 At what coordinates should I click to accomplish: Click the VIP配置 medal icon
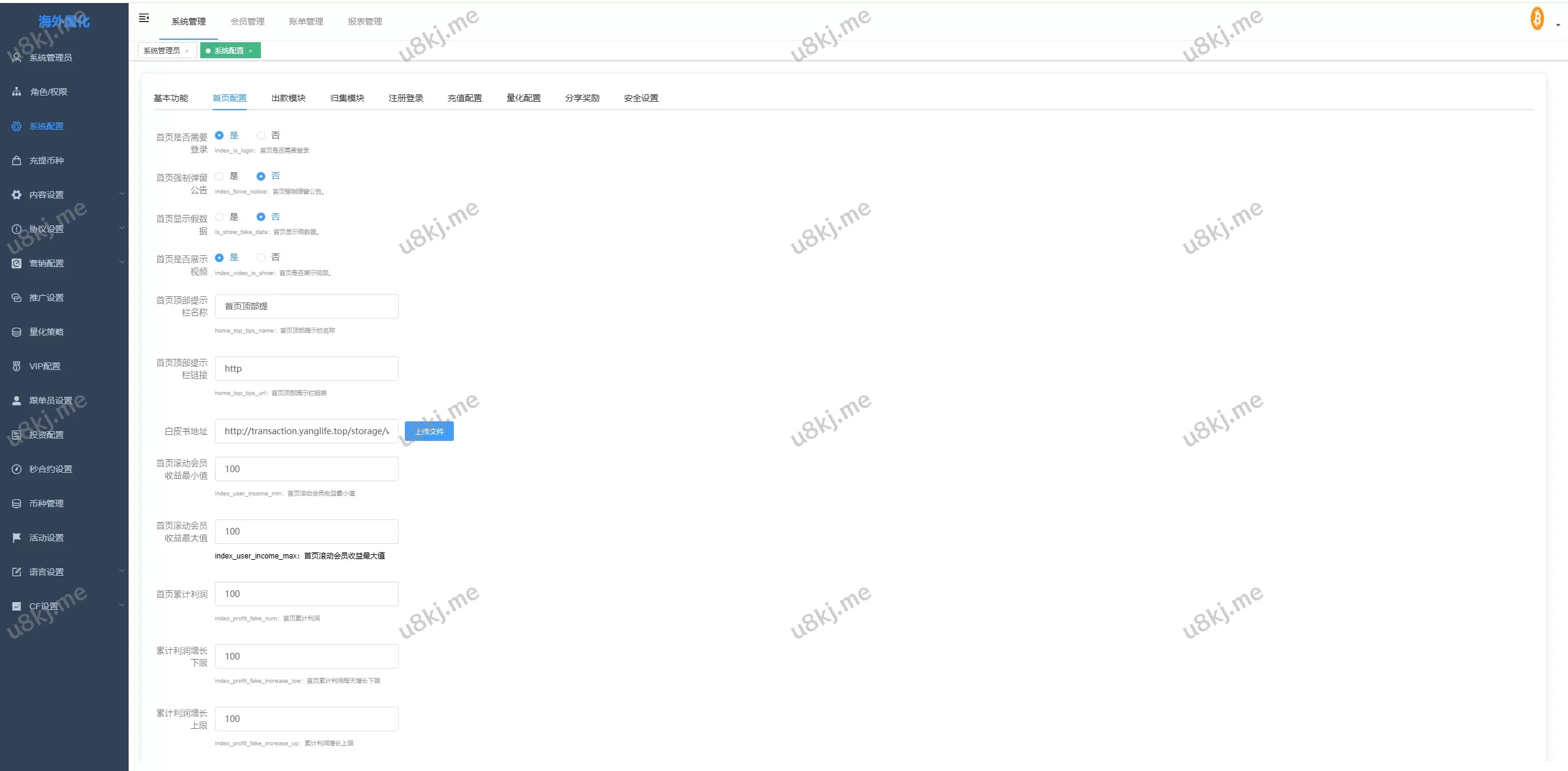(17, 366)
